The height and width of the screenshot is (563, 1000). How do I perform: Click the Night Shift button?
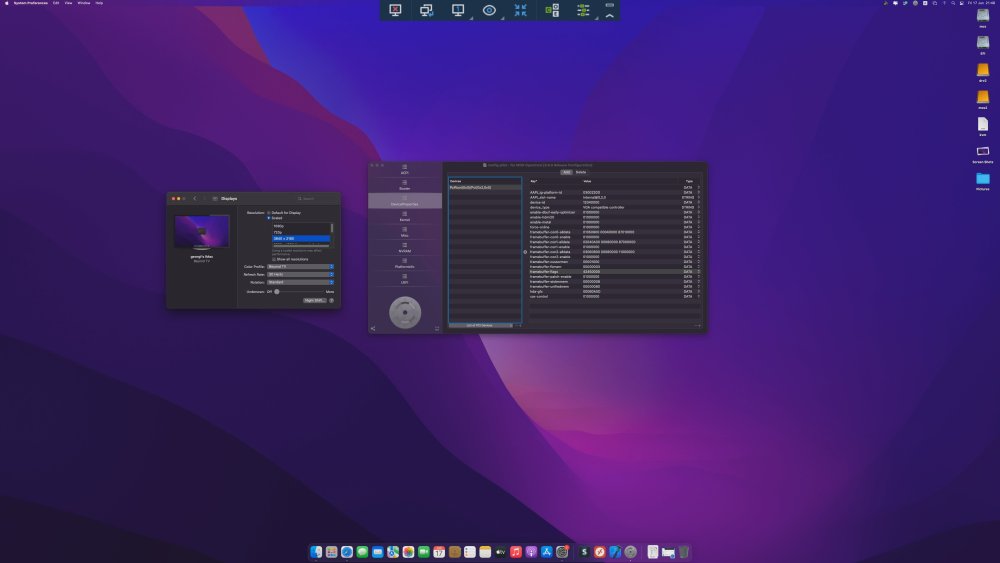pyautogui.click(x=314, y=300)
